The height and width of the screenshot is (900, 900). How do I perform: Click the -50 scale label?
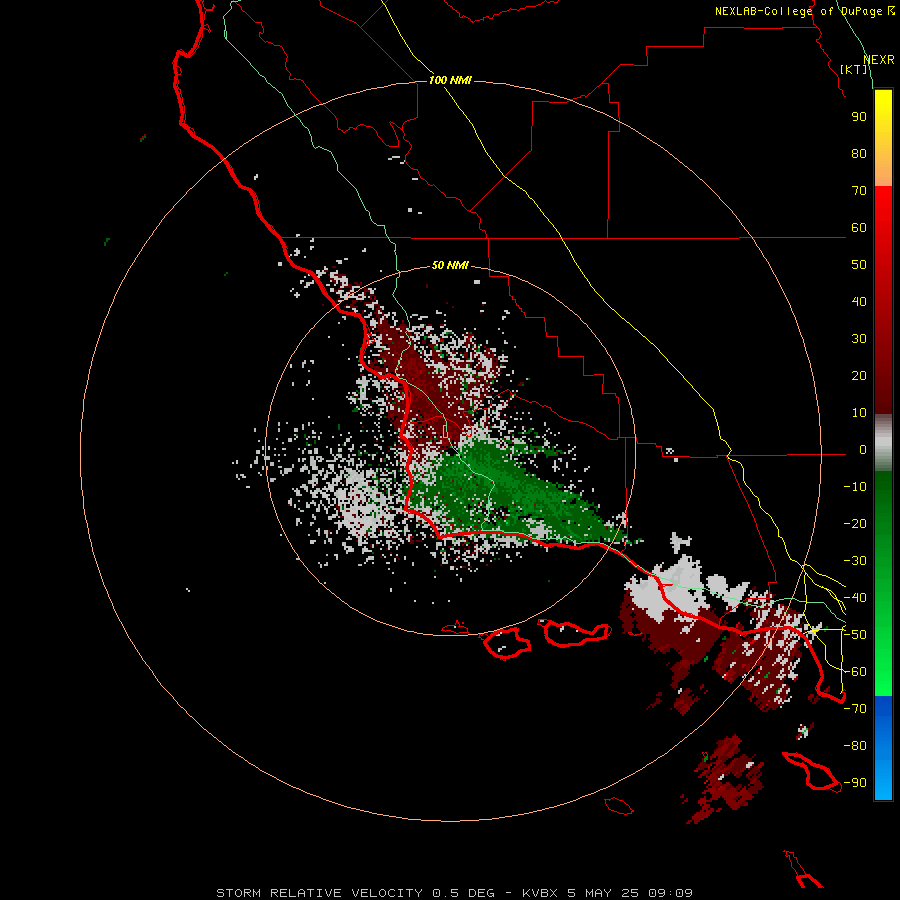[855, 635]
